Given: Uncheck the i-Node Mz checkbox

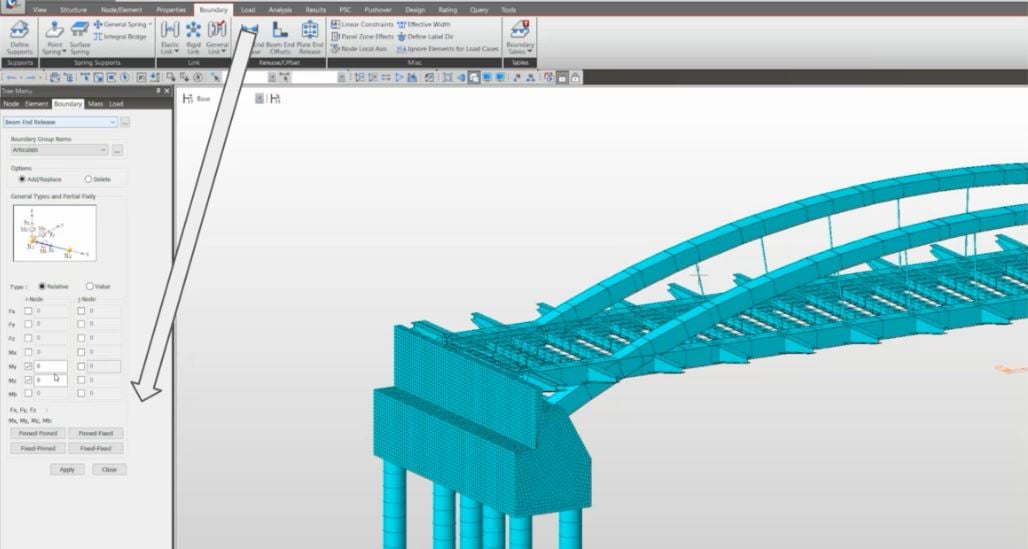Looking at the screenshot, I should pos(28,380).
